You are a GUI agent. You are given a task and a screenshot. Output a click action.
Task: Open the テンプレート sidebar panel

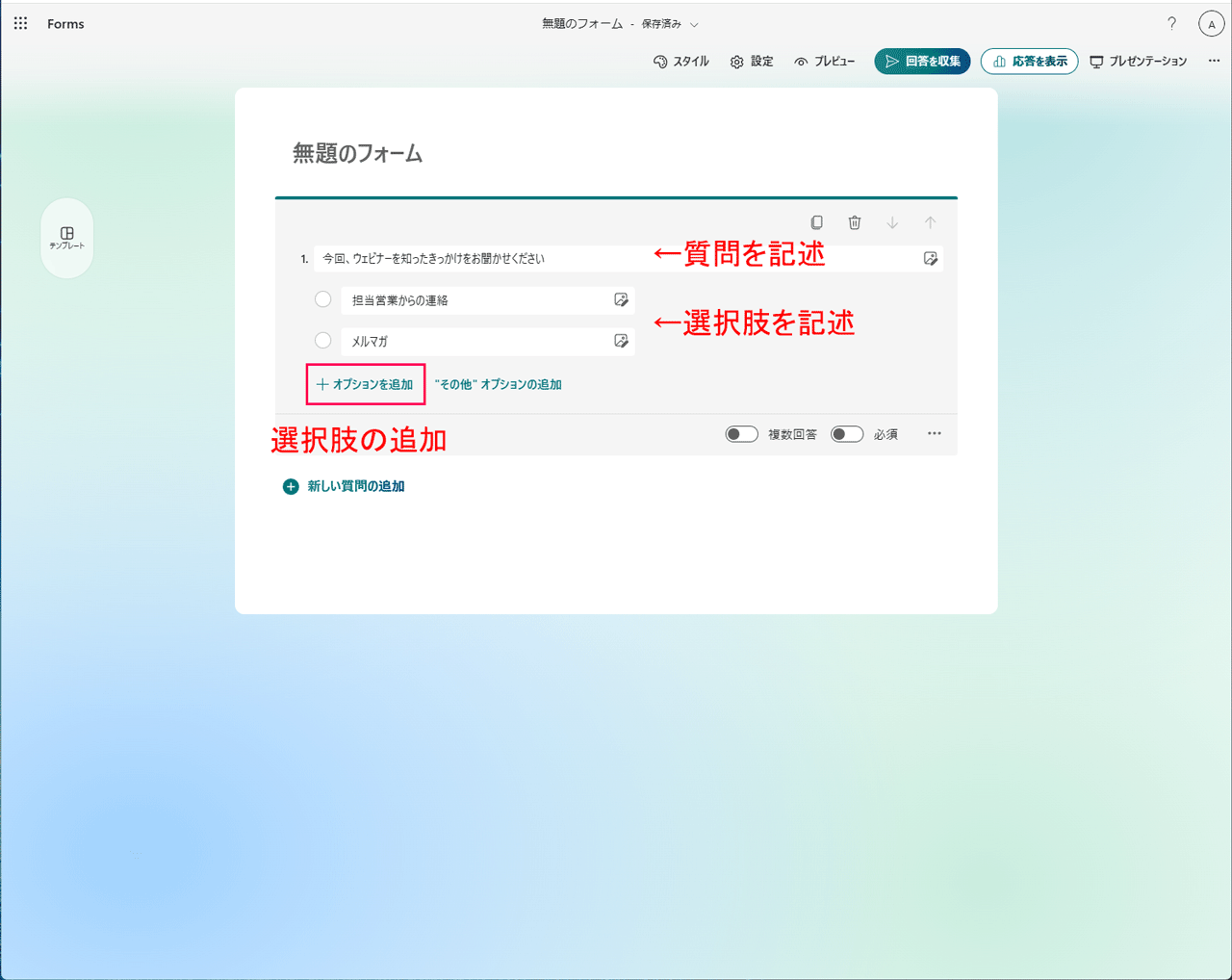tap(66, 238)
